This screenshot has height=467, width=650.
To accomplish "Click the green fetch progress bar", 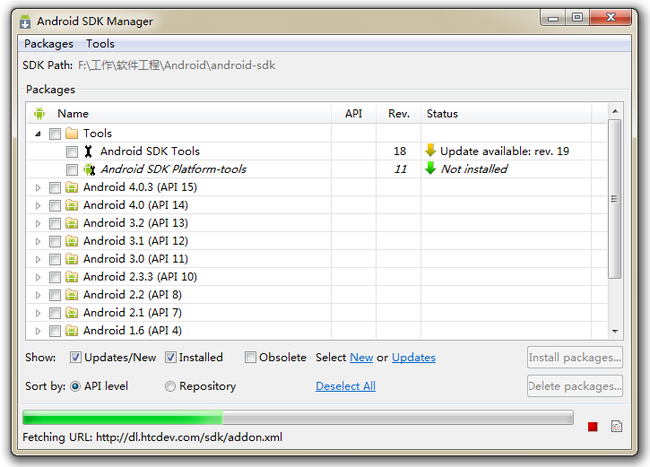I will coord(298,417).
